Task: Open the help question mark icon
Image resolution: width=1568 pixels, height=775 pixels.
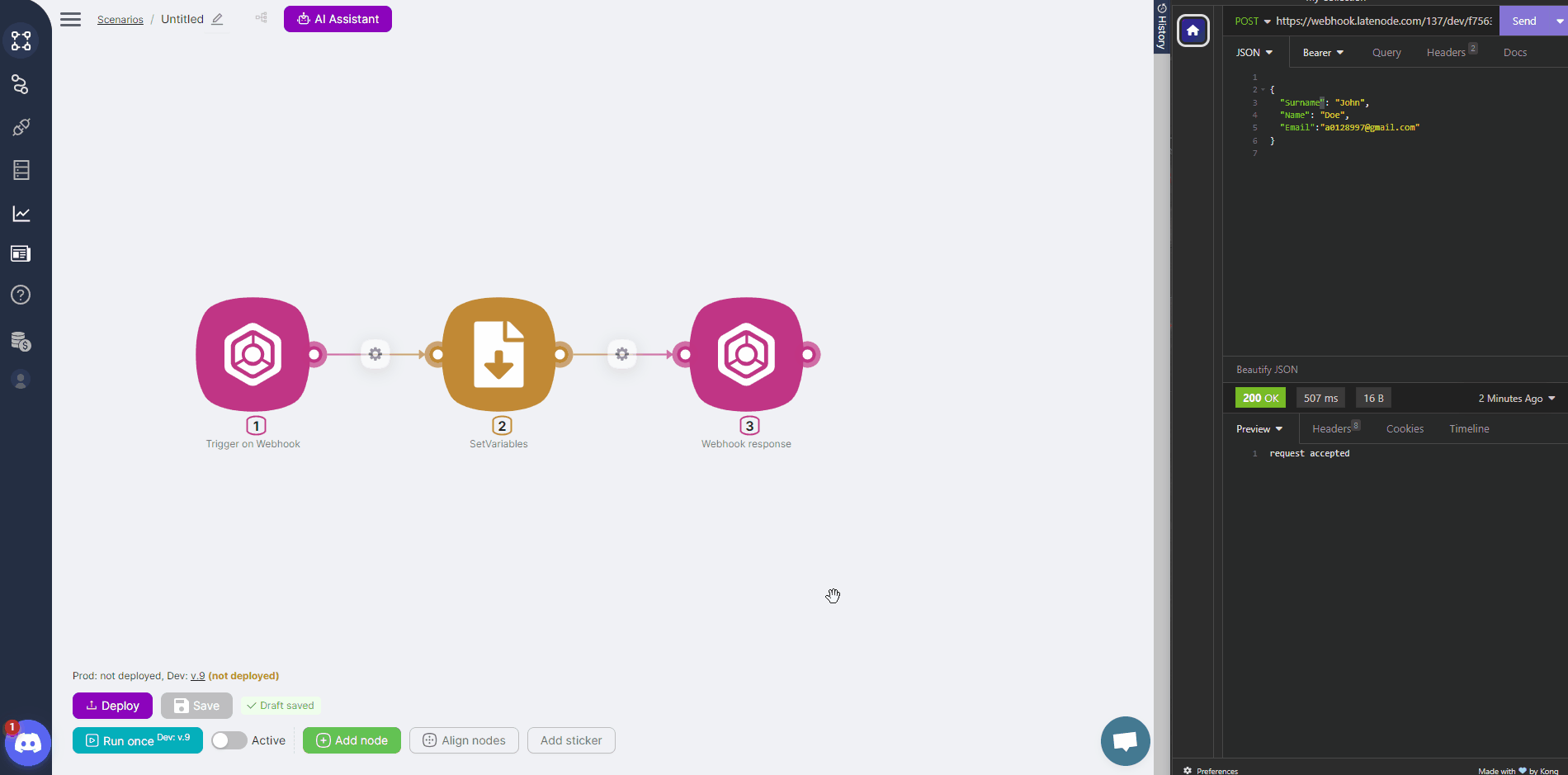Action: coord(21,295)
